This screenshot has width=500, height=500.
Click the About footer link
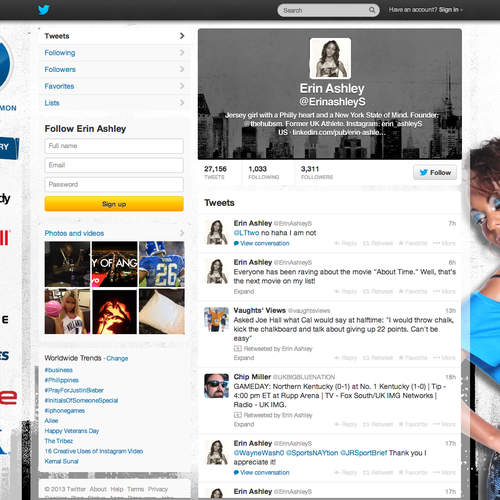pyautogui.click(x=98, y=489)
